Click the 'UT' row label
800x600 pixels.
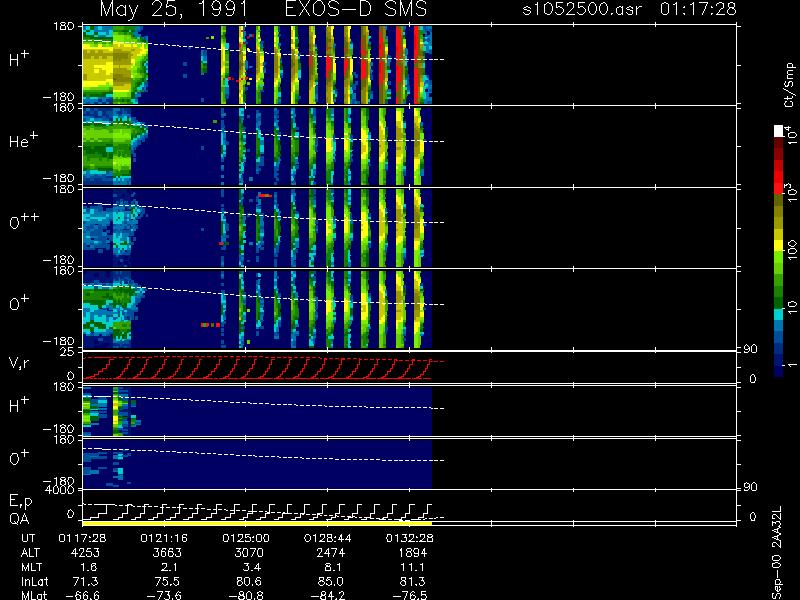point(29,538)
